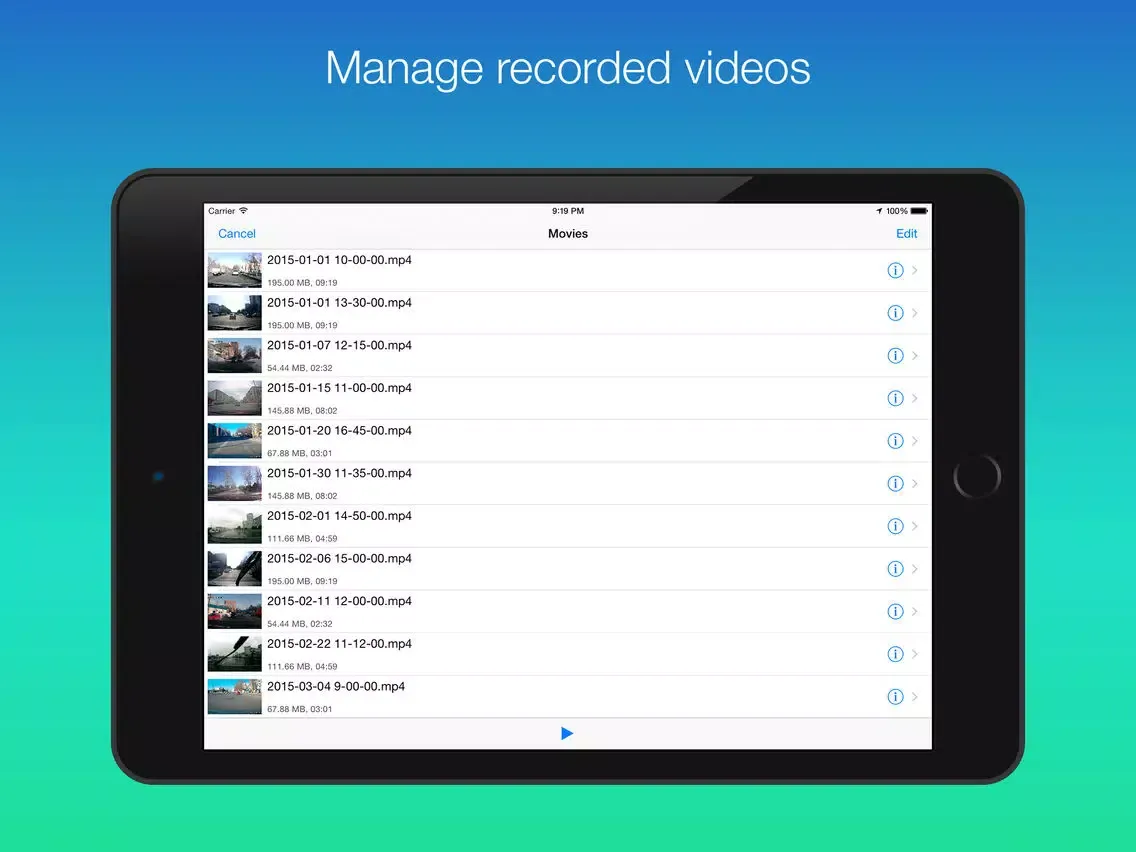Viewport: 1136px width, 852px height.
Task: Show details icon for 2015-01-15 11-00-00.mp4
Action: click(x=895, y=399)
